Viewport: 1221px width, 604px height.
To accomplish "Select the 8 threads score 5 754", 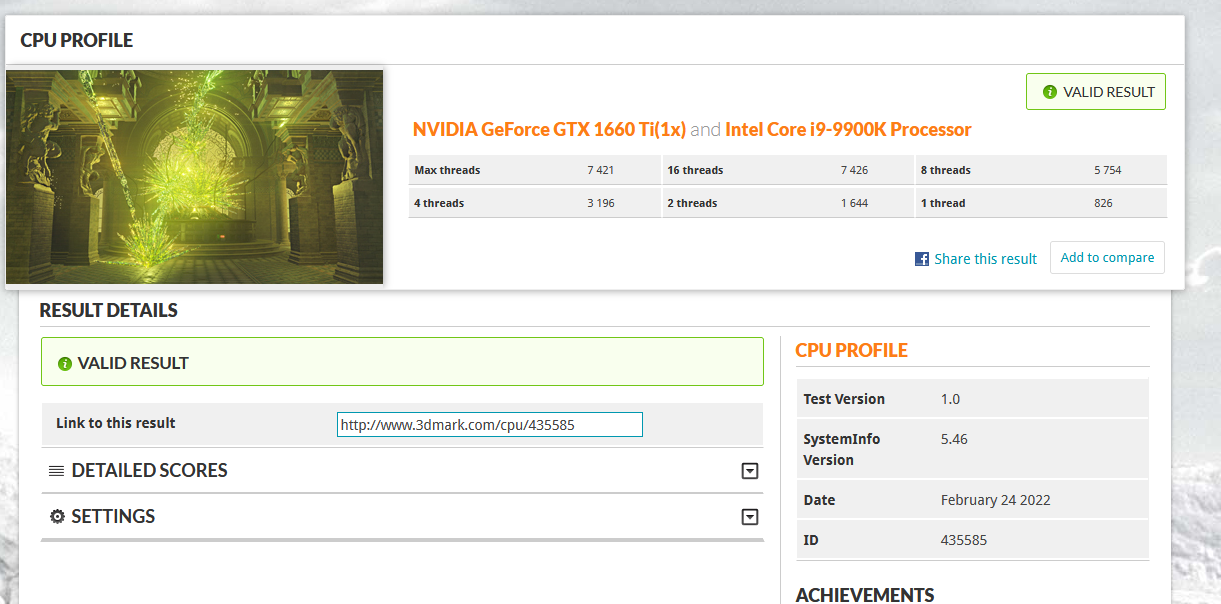I will (1108, 171).
